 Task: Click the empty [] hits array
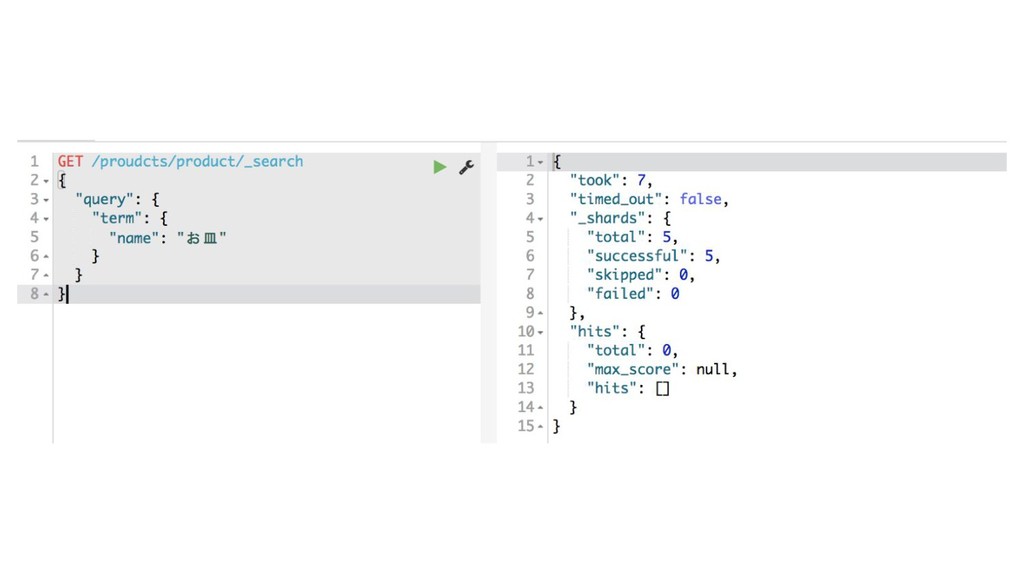coord(663,389)
